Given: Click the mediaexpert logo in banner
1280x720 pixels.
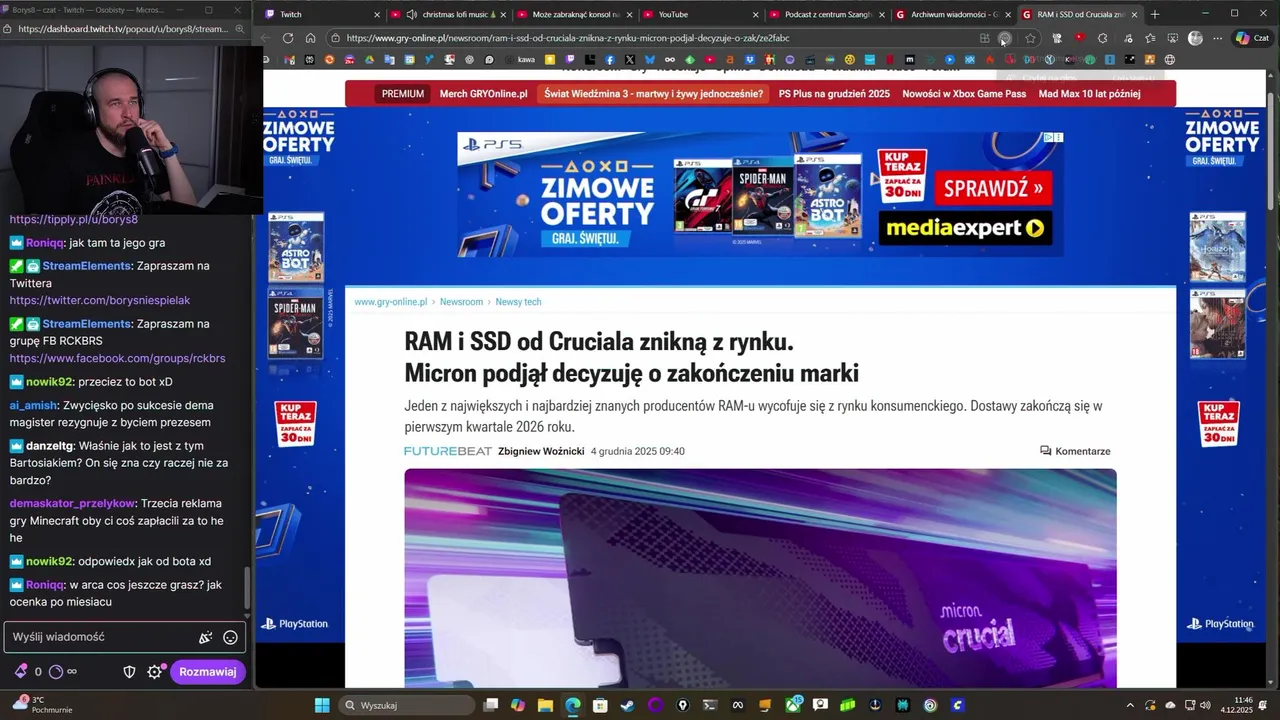Looking at the screenshot, I should tap(966, 228).
